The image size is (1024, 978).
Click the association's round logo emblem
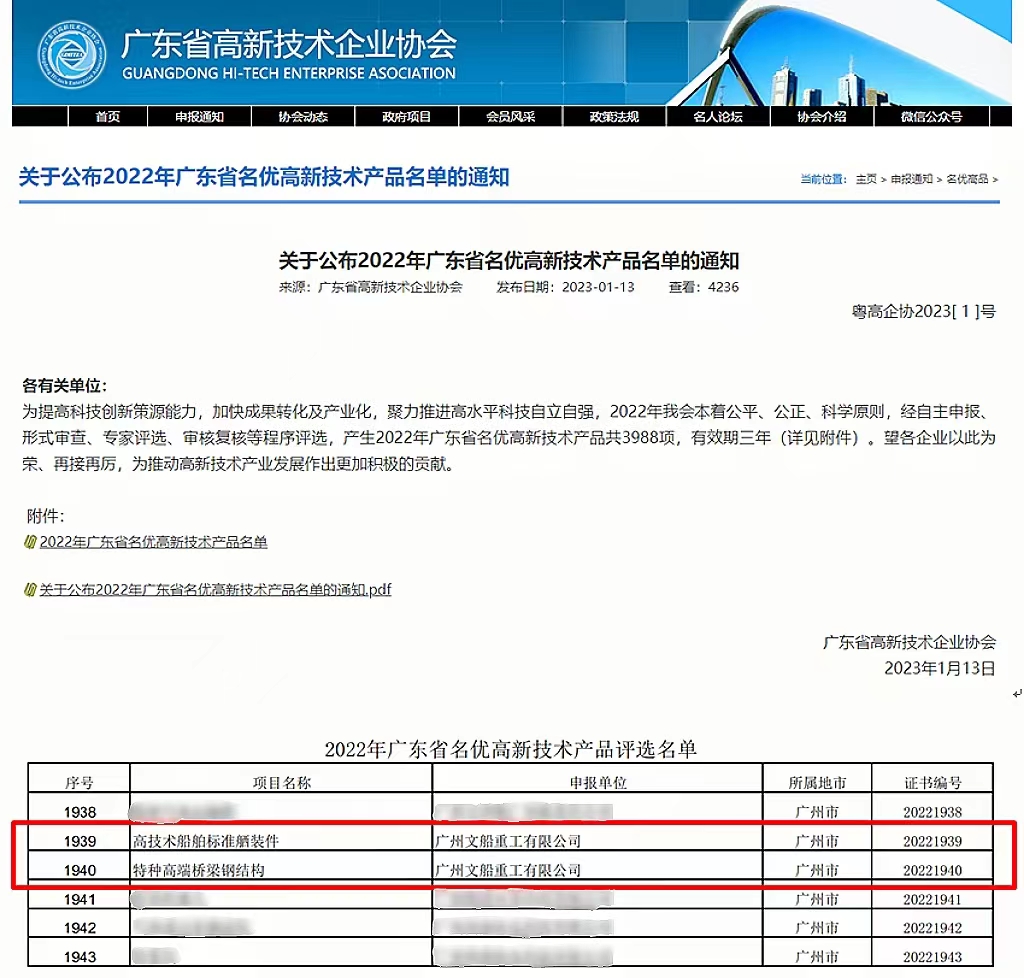click(x=72, y=55)
